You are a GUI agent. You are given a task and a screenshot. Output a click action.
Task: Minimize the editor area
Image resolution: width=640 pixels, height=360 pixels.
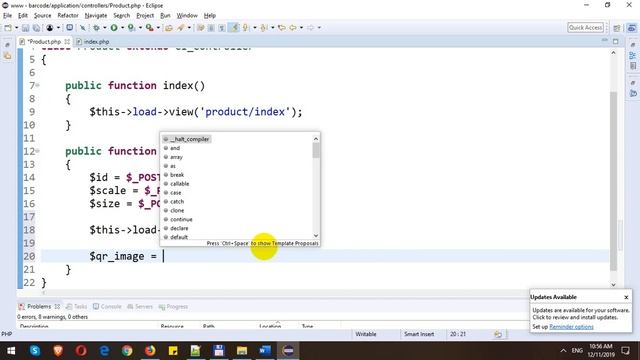[x=604, y=41]
